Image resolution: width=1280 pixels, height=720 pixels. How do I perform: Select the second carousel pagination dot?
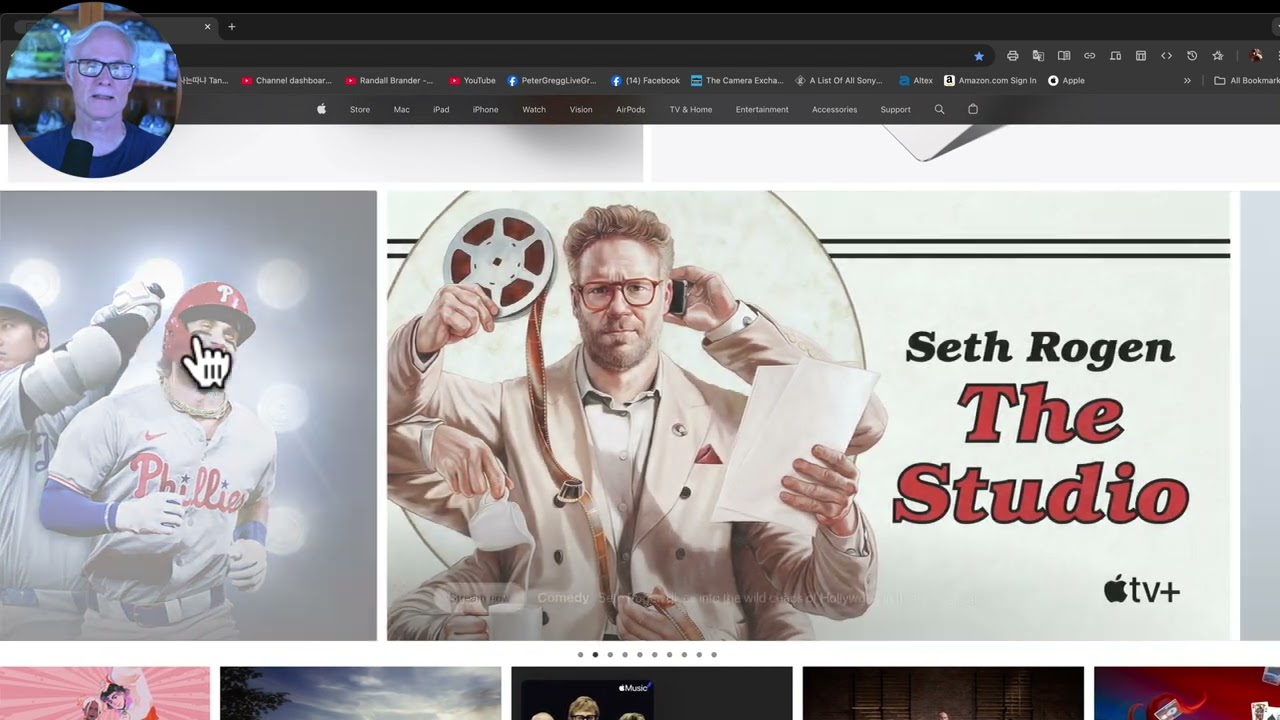tap(595, 655)
